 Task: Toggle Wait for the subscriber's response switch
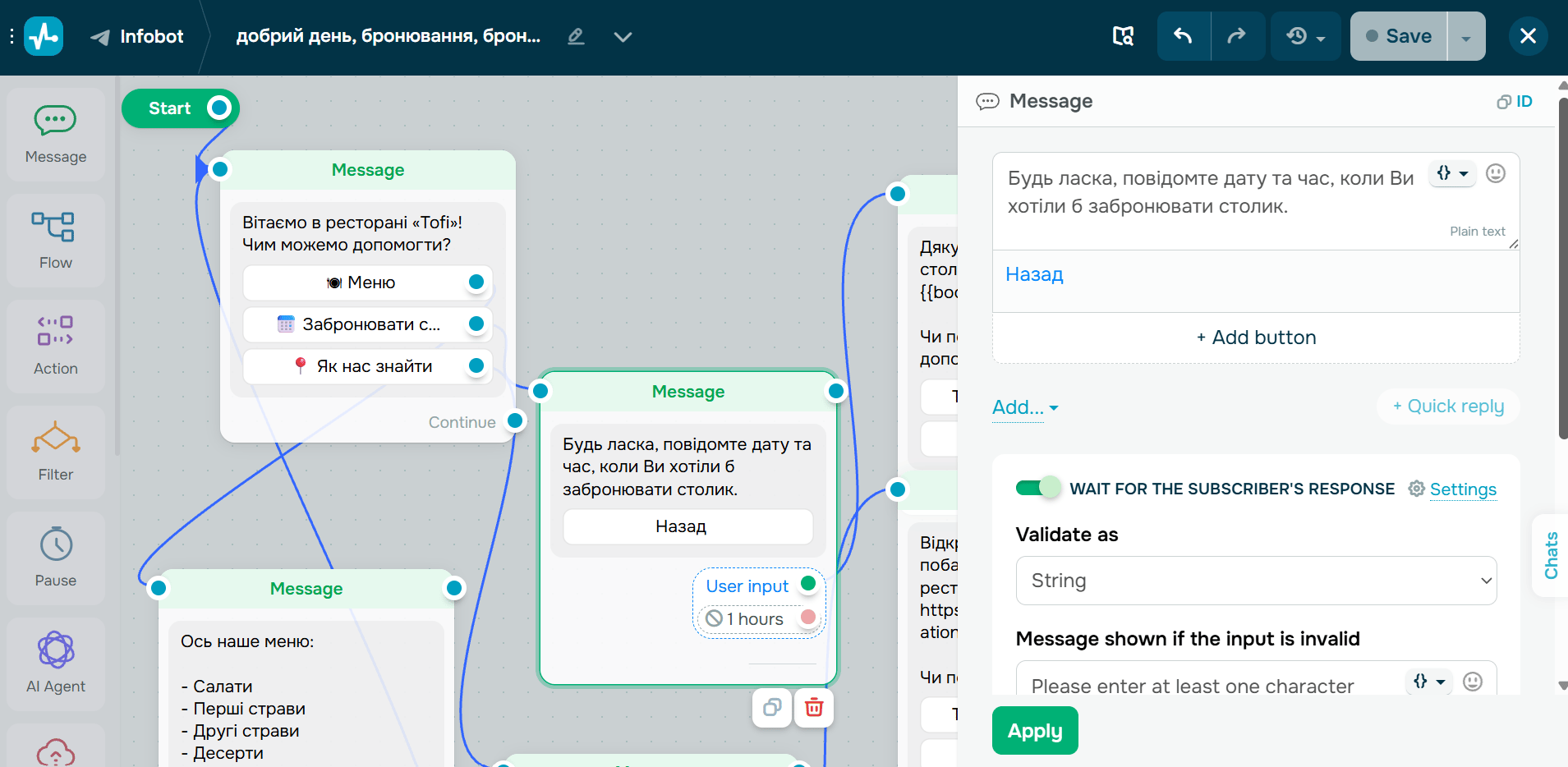[x=1038, y=488]
